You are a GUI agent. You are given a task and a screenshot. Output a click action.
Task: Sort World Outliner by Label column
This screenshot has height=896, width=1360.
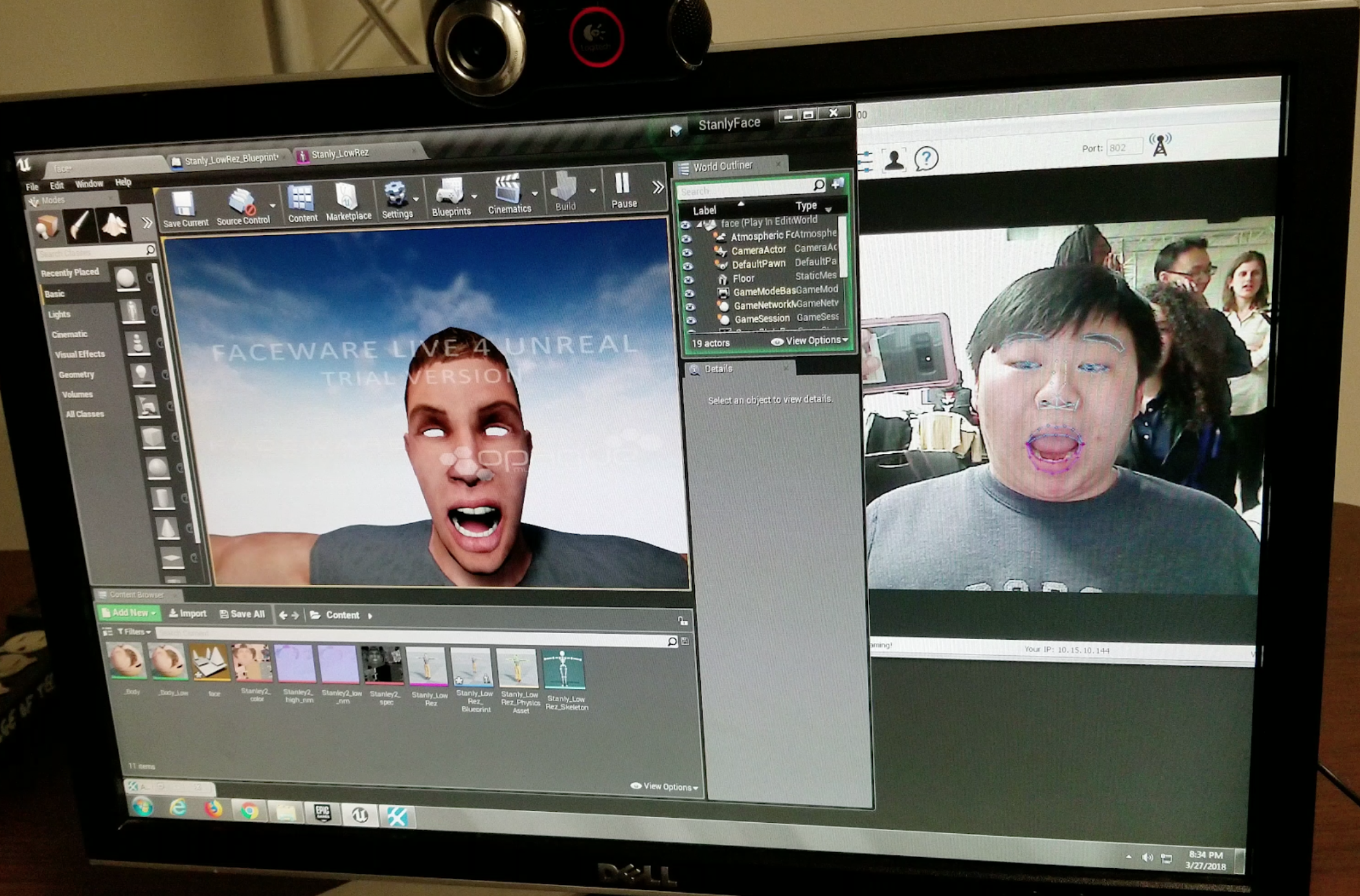tap(705, 210)
